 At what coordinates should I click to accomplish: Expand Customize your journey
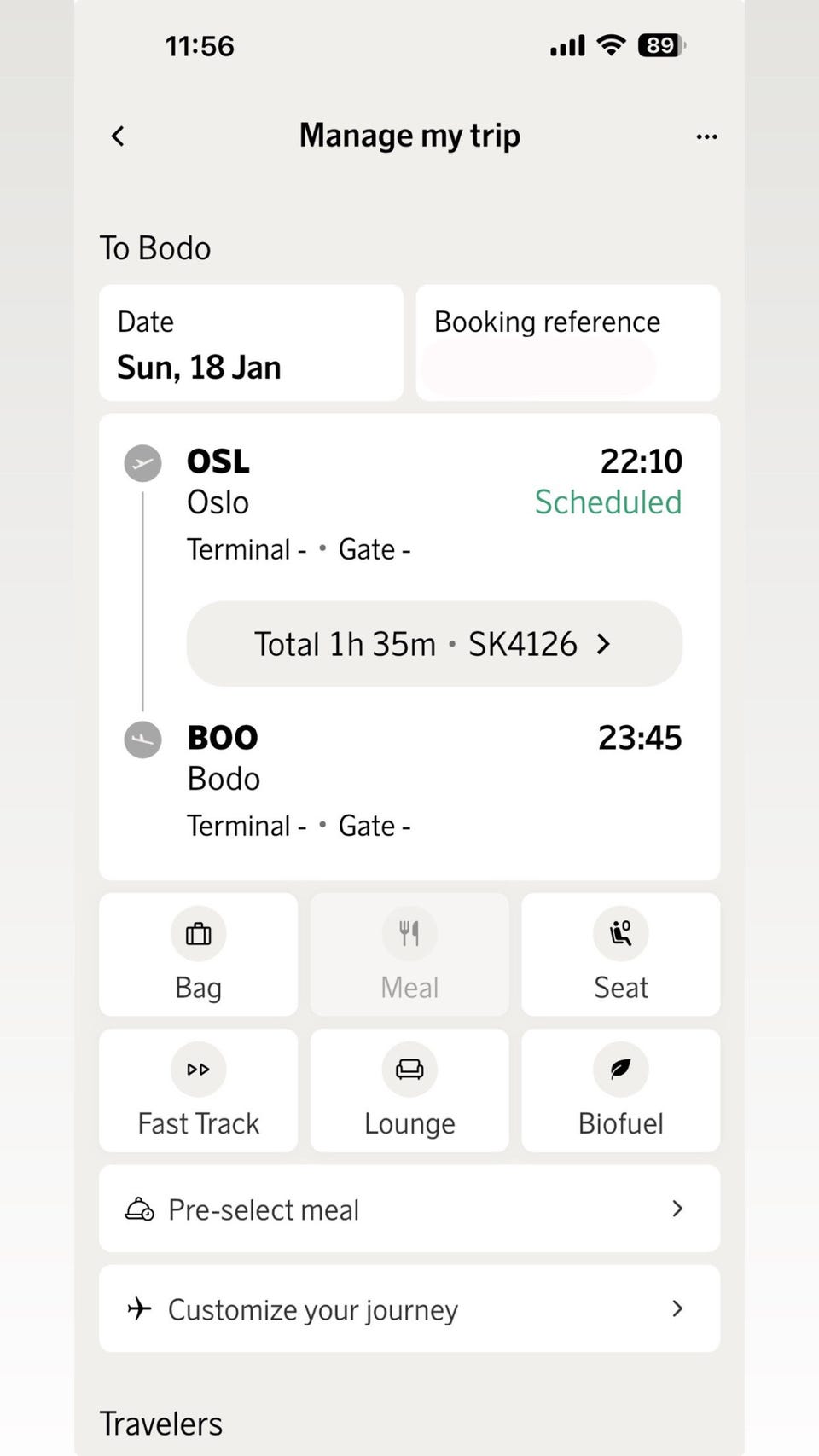(x=409, y=1308)
